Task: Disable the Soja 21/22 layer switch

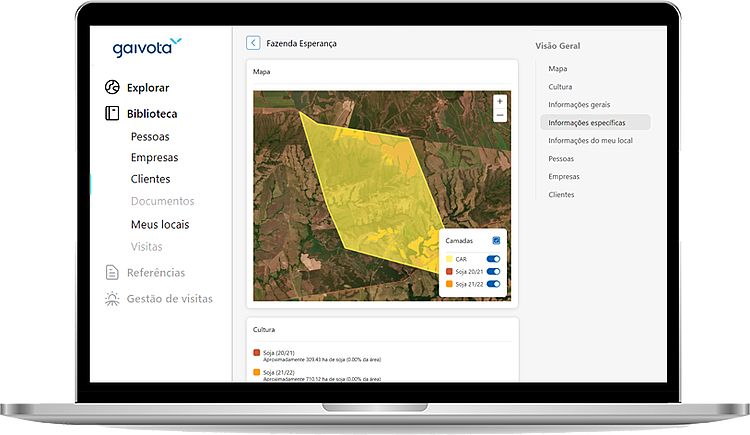Action: click(x=493, y=284)
